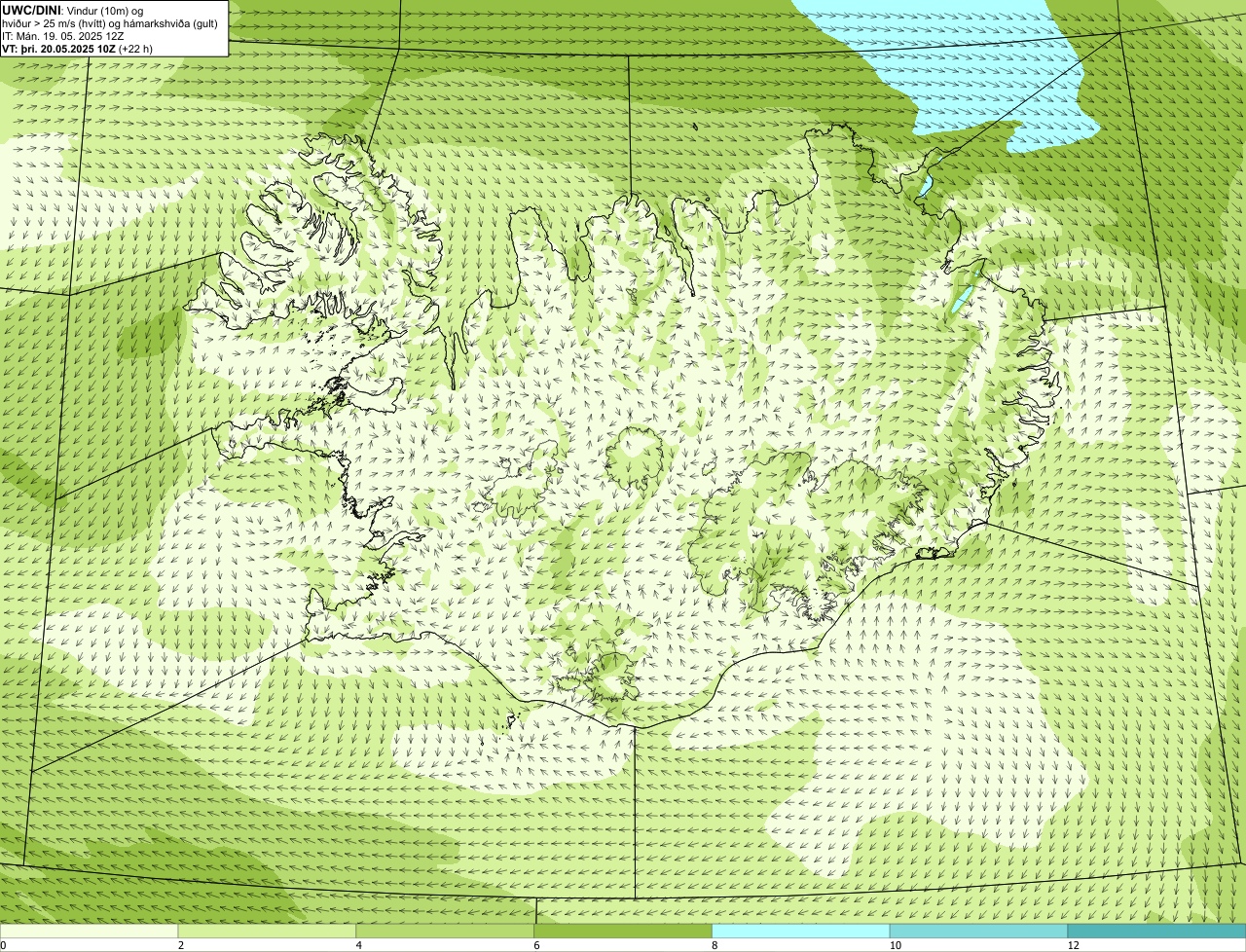This screenshot has width=1246, height=952.
Task: Click the round Hofsjökull glacier outline in central Iceland
Action: pyautogui.click(x=634, y=459)
